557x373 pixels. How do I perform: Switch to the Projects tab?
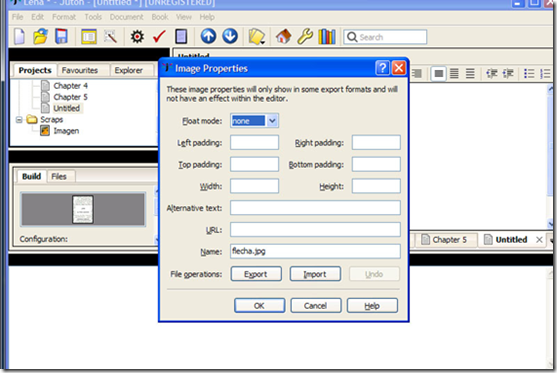(x=35, y=70)
